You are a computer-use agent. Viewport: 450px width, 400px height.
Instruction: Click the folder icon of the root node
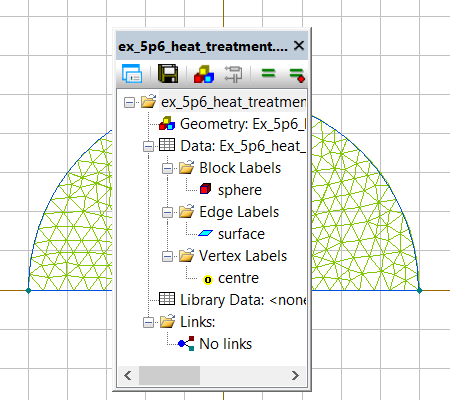click(149, 101)
